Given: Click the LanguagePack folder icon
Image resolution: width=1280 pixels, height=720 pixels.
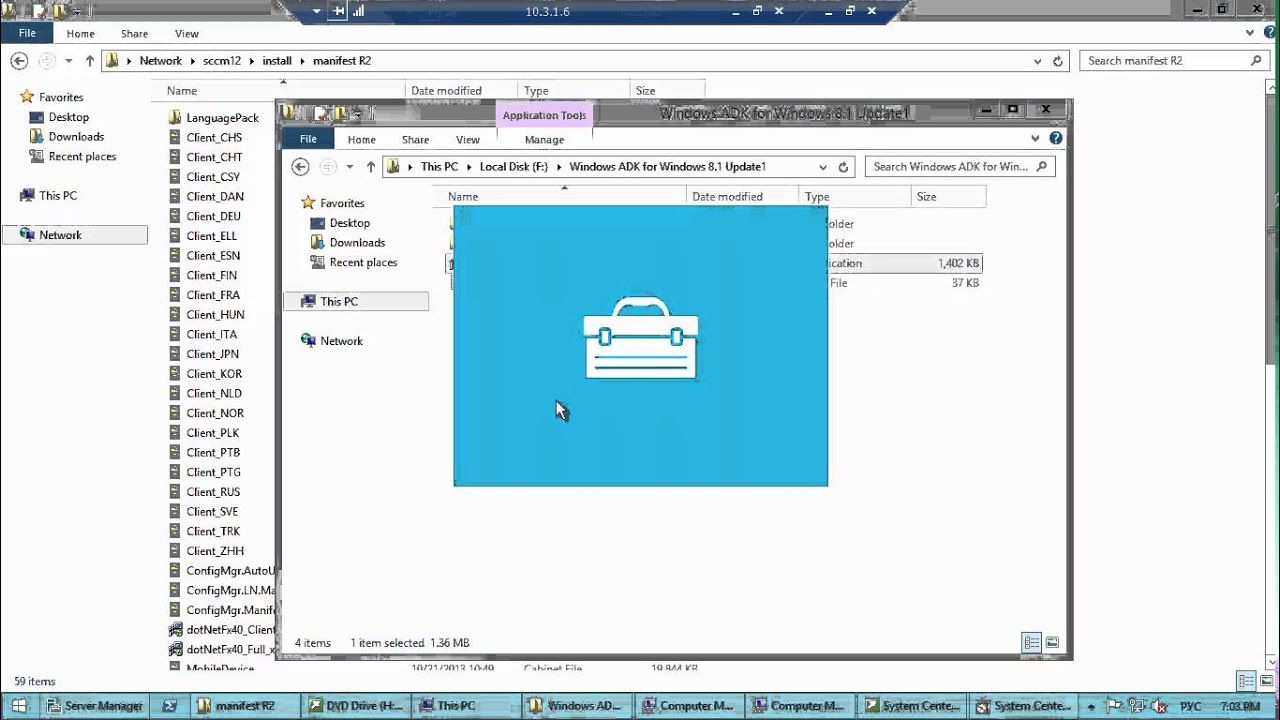Looking at the screenshot, I should (176, 118).
